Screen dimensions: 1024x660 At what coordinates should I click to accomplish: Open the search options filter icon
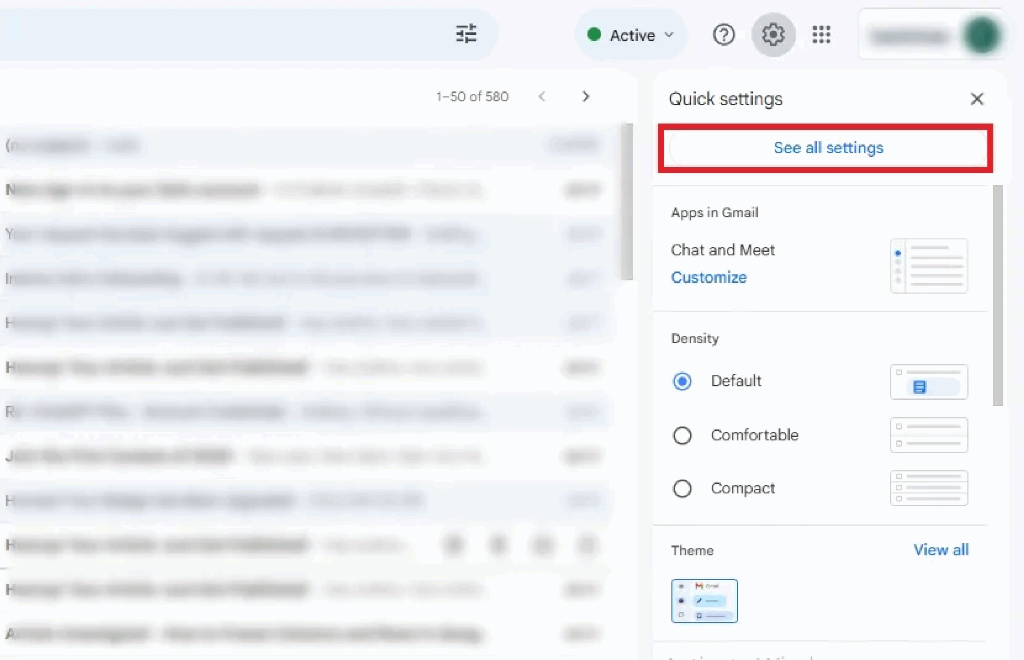point(466,35)
